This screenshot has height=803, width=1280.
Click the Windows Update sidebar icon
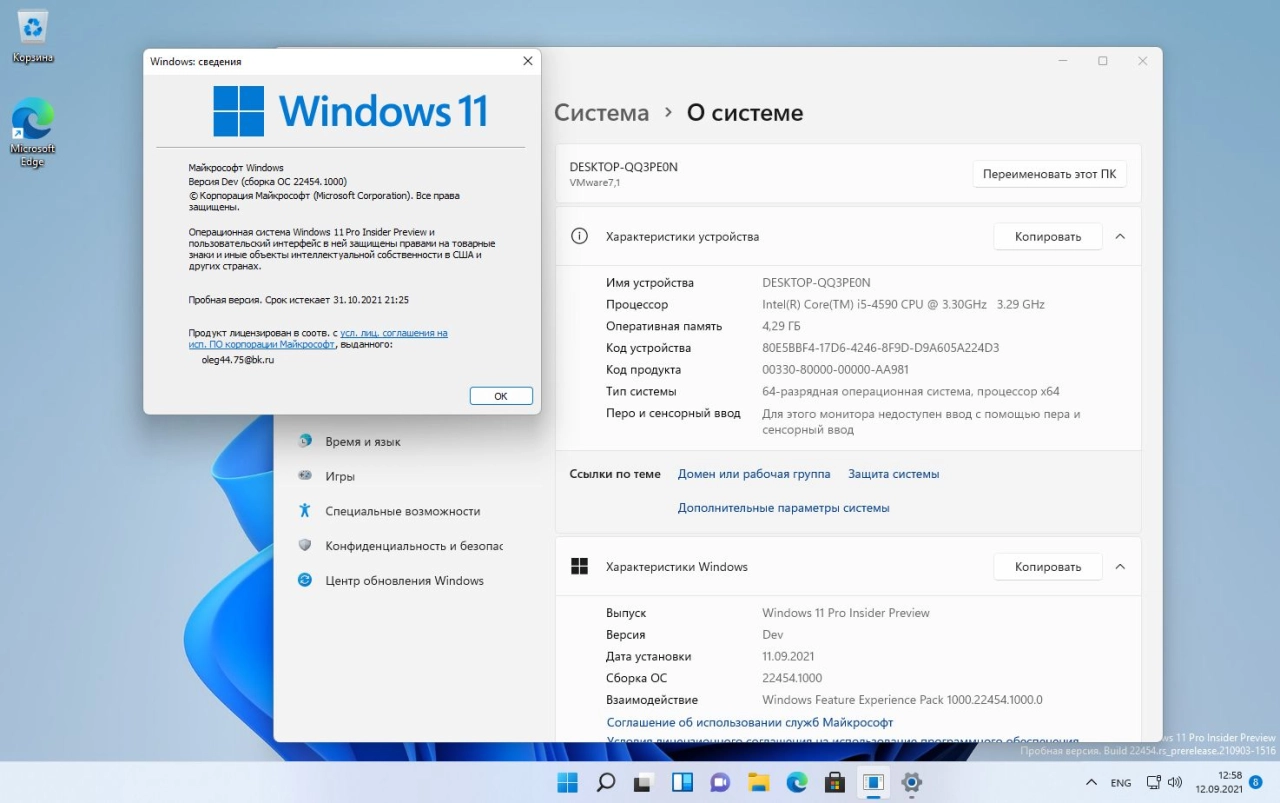tap(305, 580)
